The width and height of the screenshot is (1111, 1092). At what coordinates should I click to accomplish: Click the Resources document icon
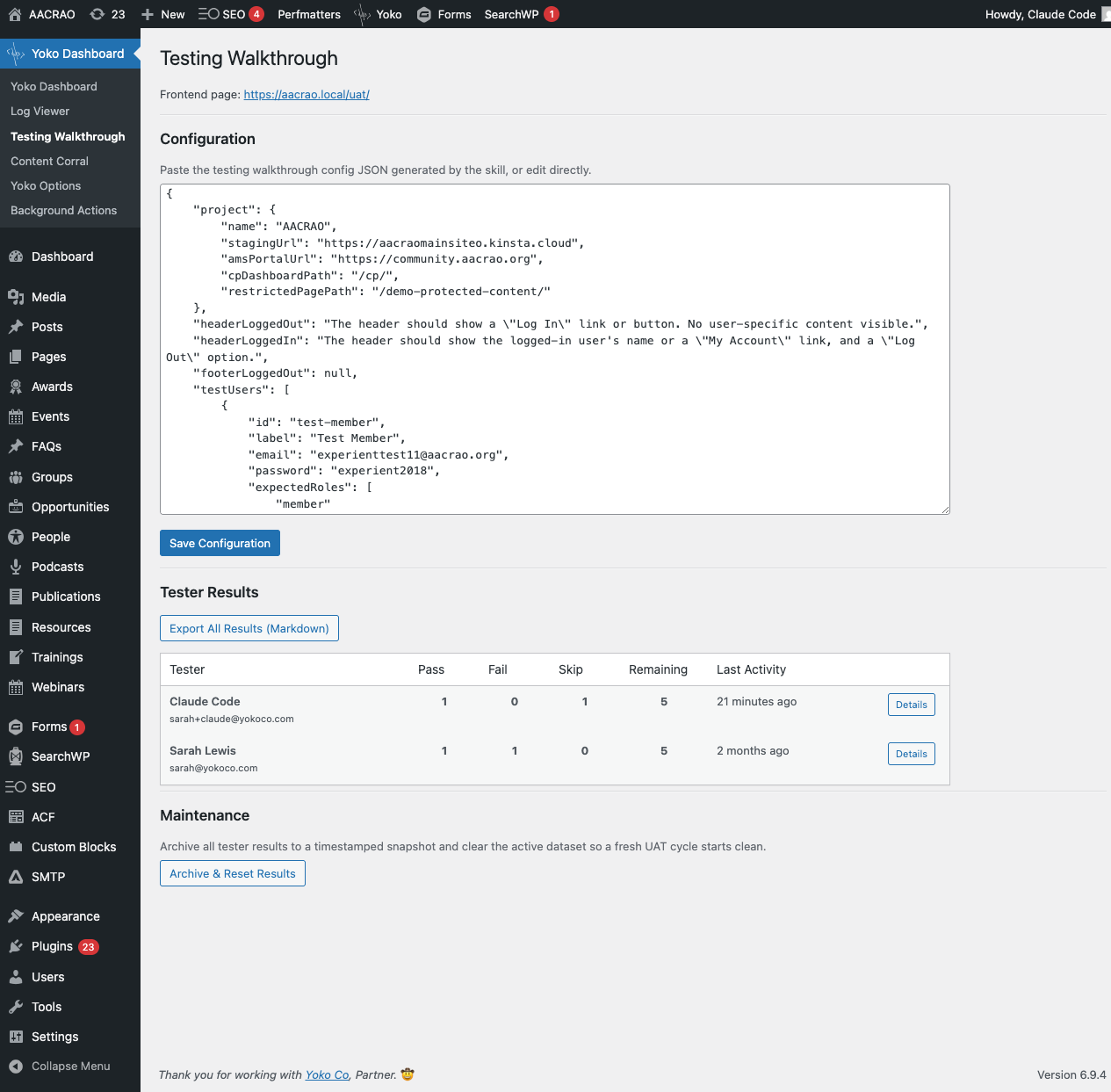[x=16, y=627]
